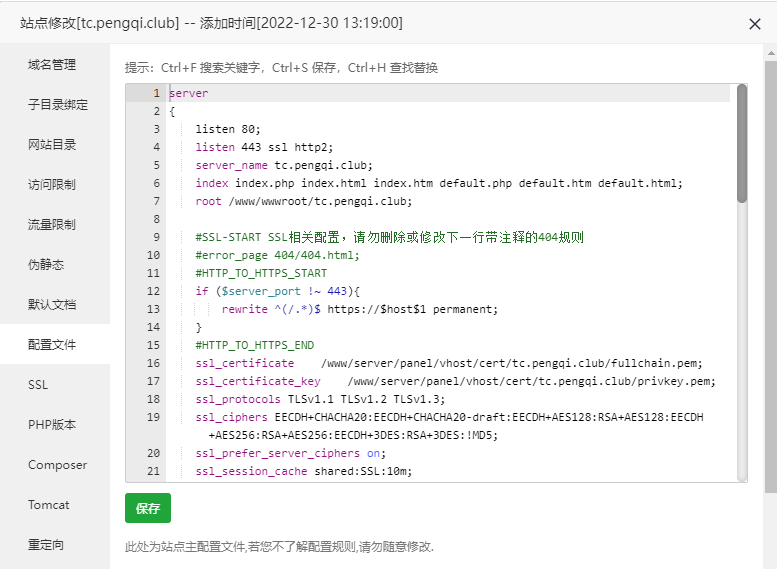Screen dimensions: 777x569
Task: Close the site modification dialog
Action: (754, 24)
